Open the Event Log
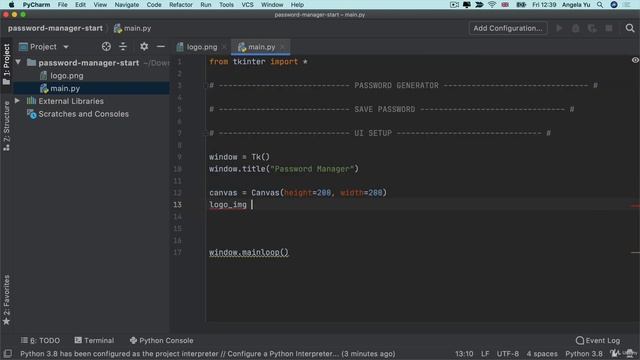 point(598,340)
